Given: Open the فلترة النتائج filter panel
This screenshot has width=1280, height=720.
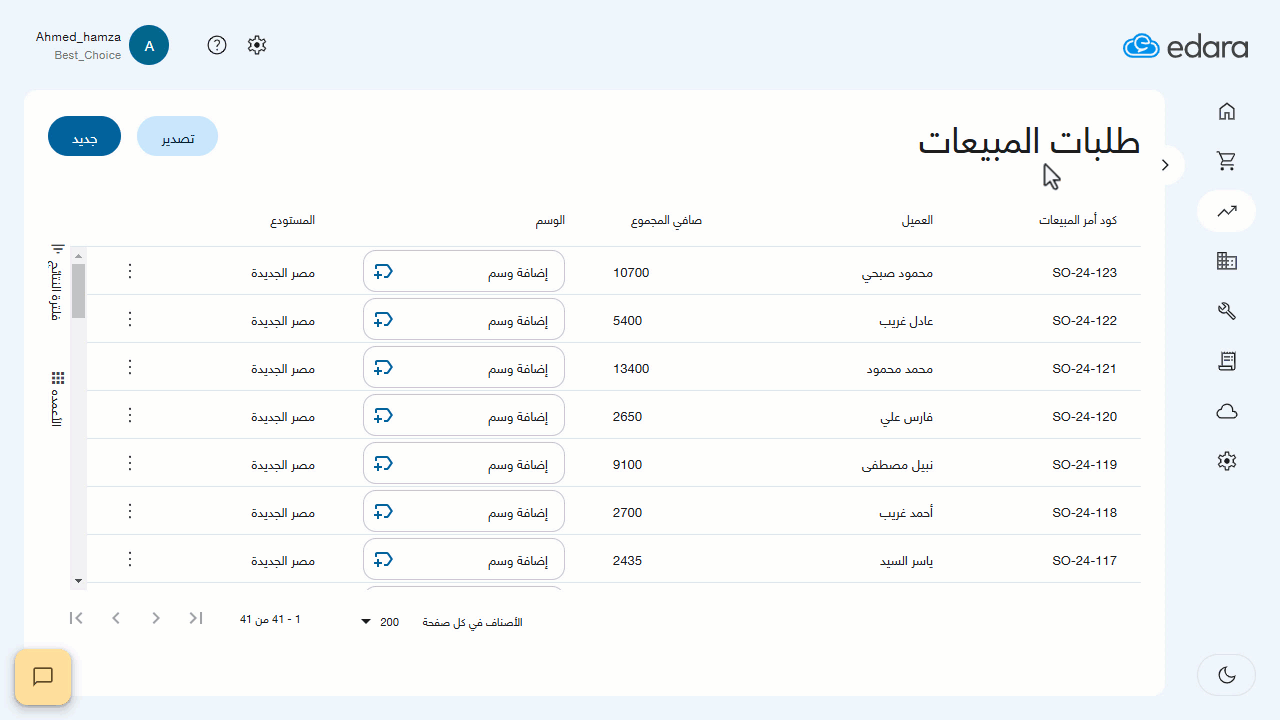Looking at the screenshot, I should 57,284.
